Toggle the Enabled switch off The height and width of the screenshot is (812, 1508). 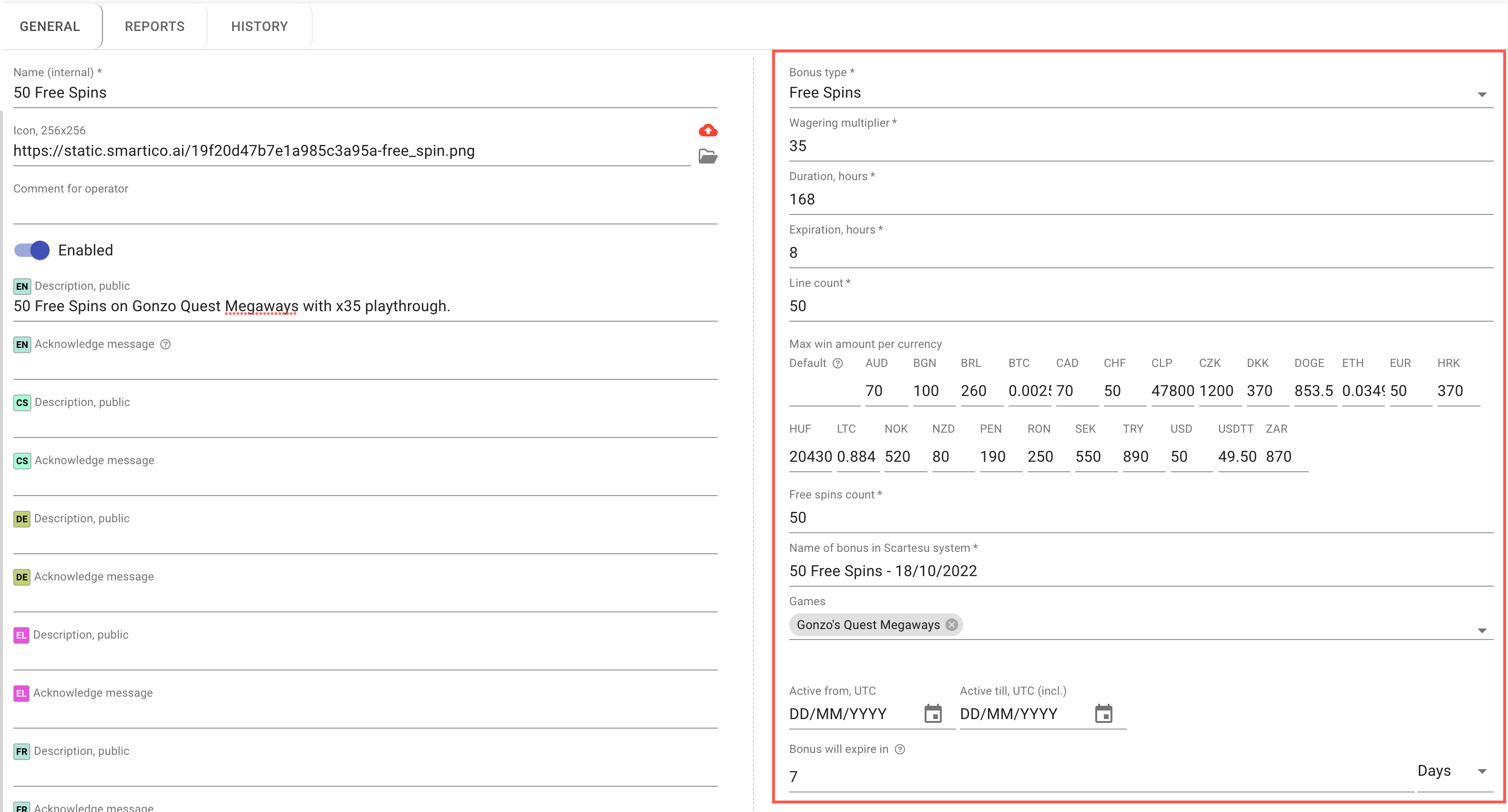(x=31, y=251)
